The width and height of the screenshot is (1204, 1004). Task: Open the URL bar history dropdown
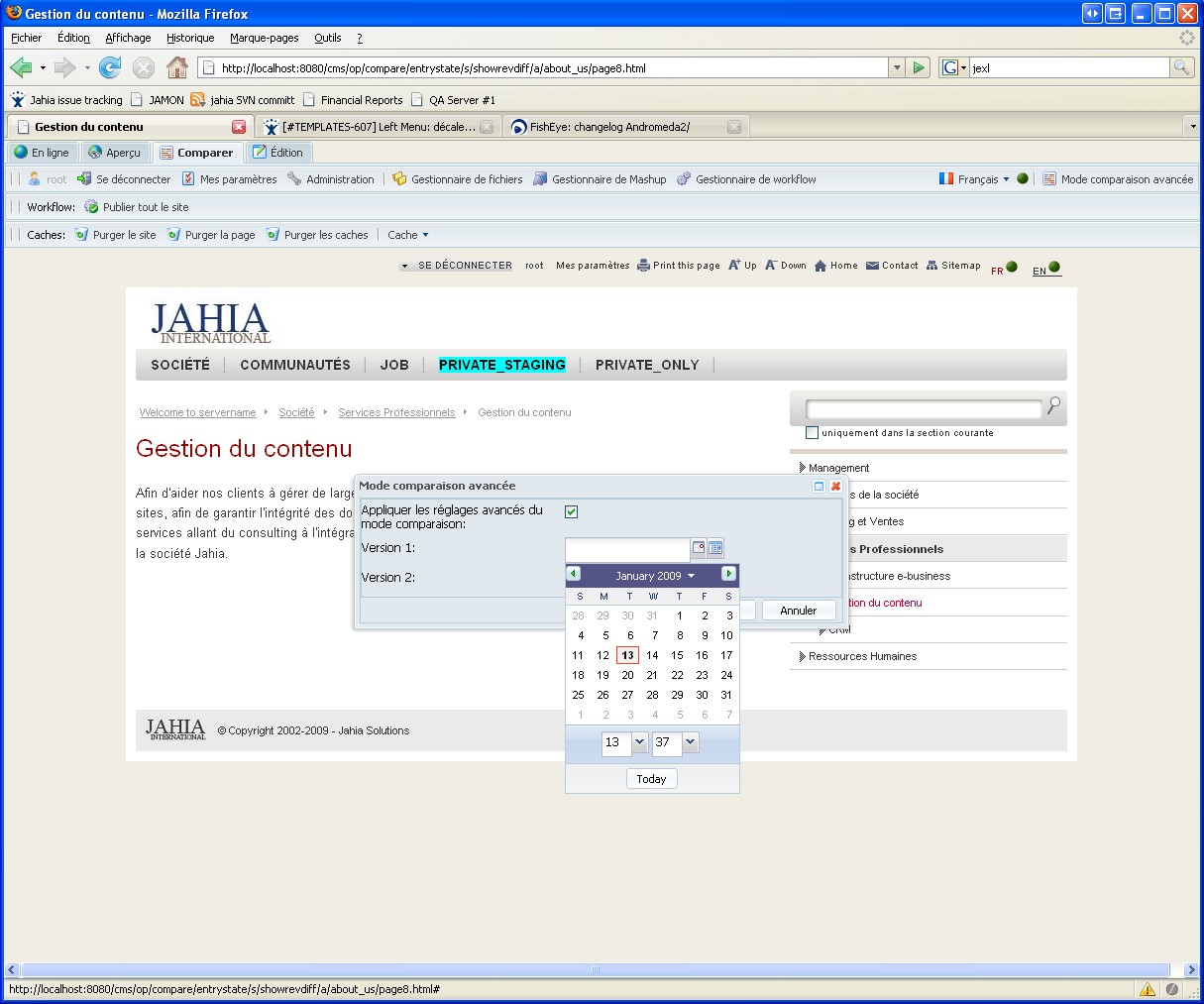coord(897,67)
